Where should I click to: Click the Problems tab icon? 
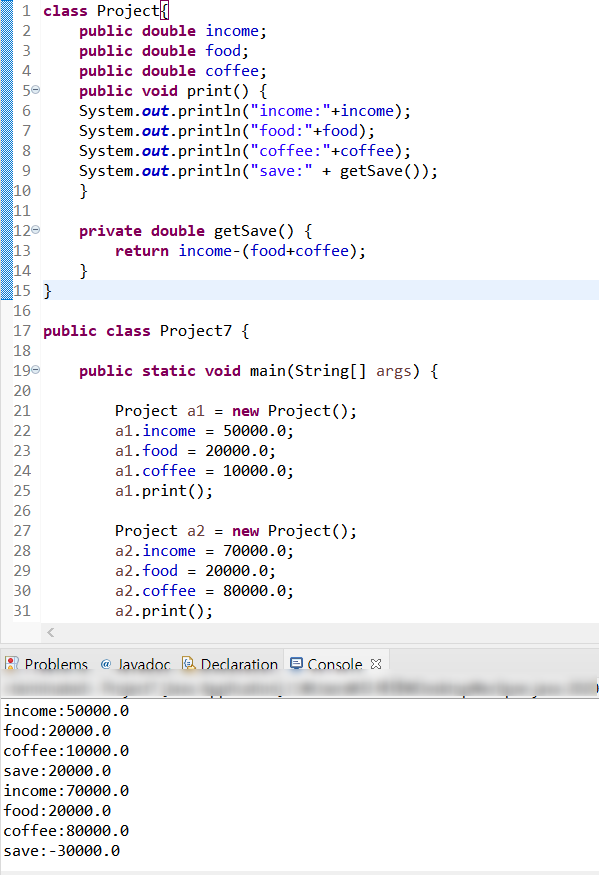[11, 663]
